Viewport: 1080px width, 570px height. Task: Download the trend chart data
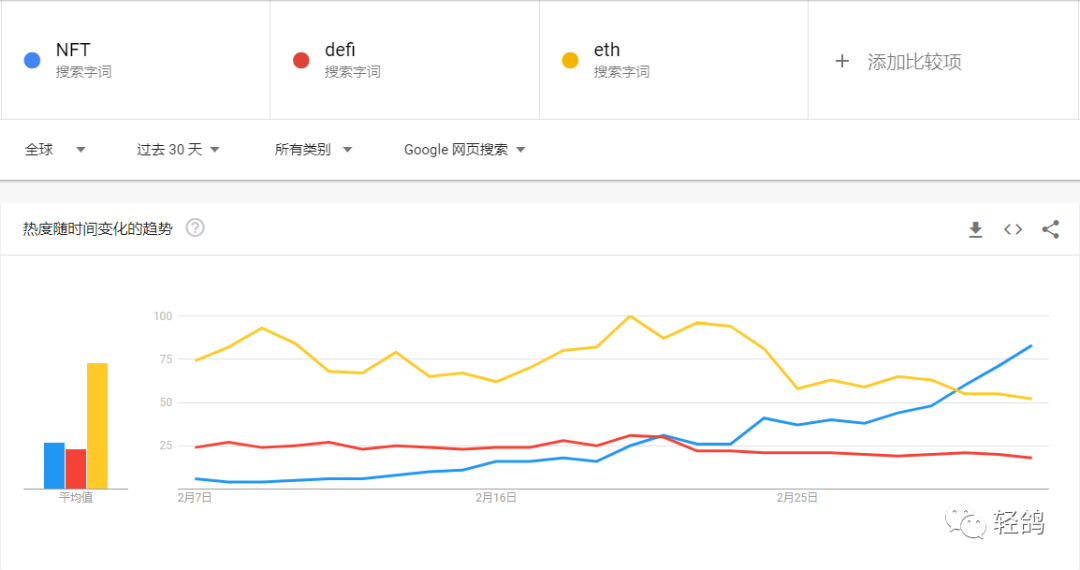point(976,229)
